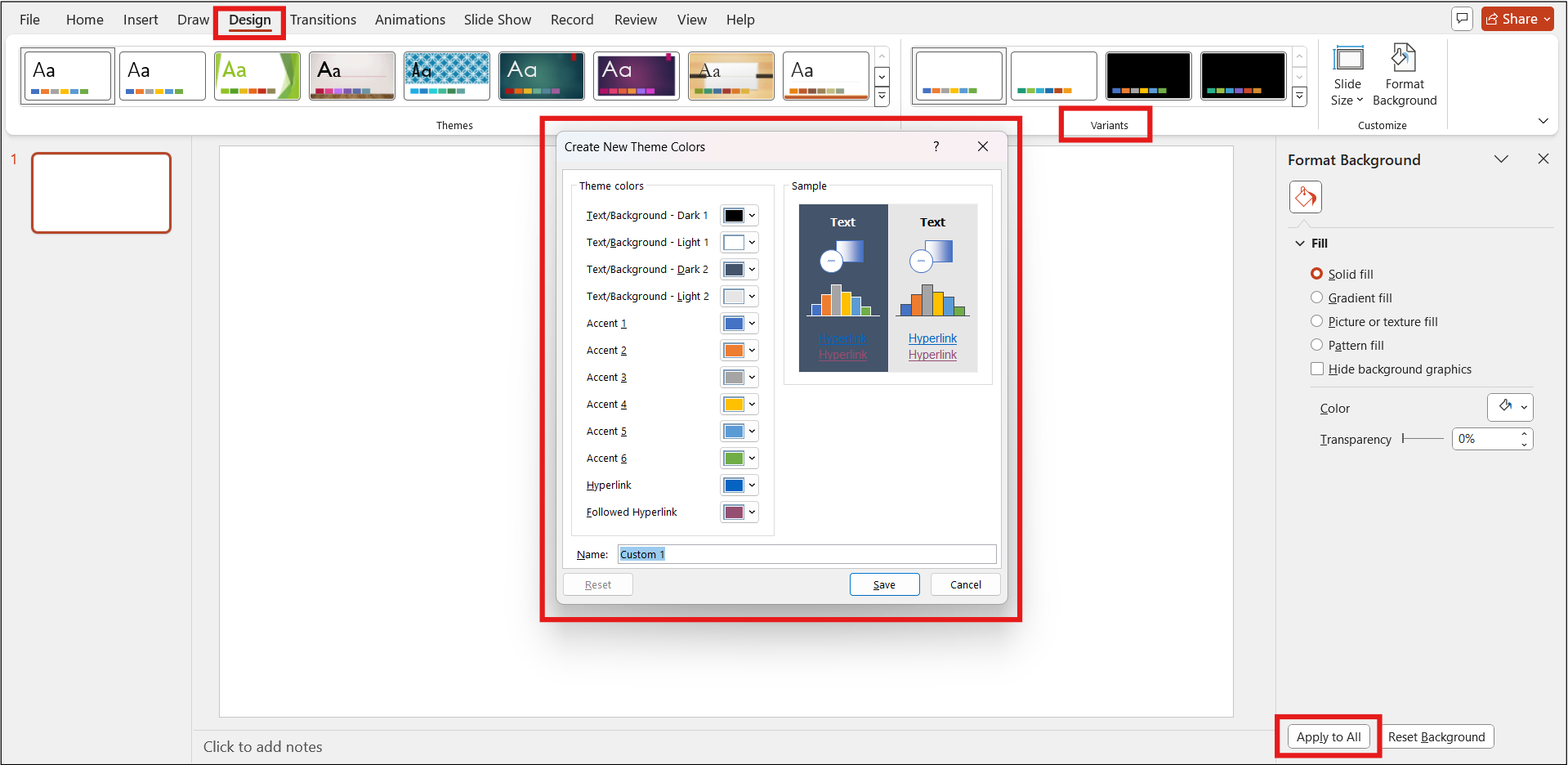Click Reset Background
The width and height of the screenshot is (1568, 765).
tap(1436, 736)
